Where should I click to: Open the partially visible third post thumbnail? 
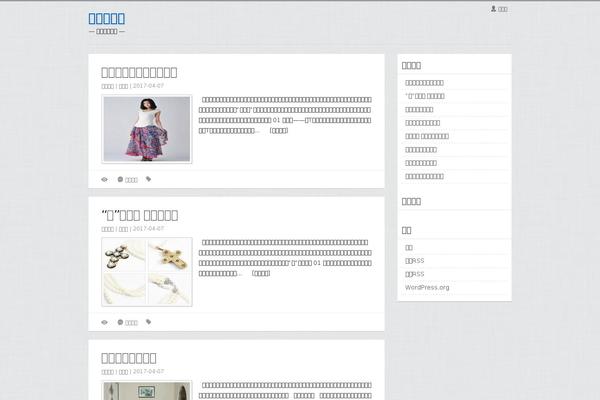tap(147, 390)
